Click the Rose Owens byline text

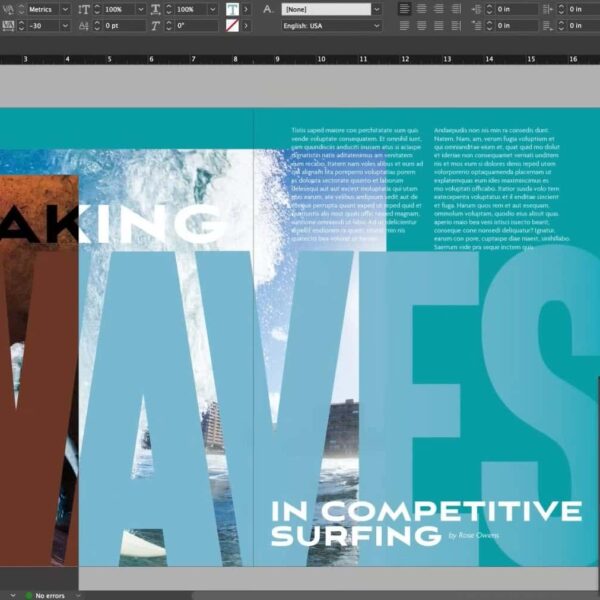coord(474,535)
